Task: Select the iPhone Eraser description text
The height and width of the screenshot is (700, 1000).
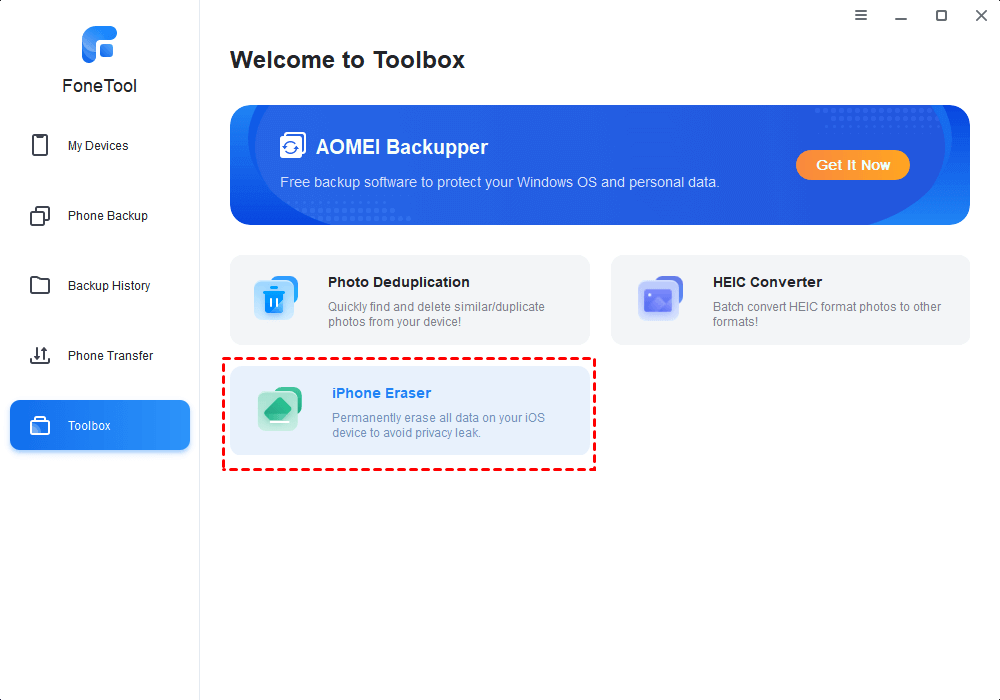Action: click(438, 425)
